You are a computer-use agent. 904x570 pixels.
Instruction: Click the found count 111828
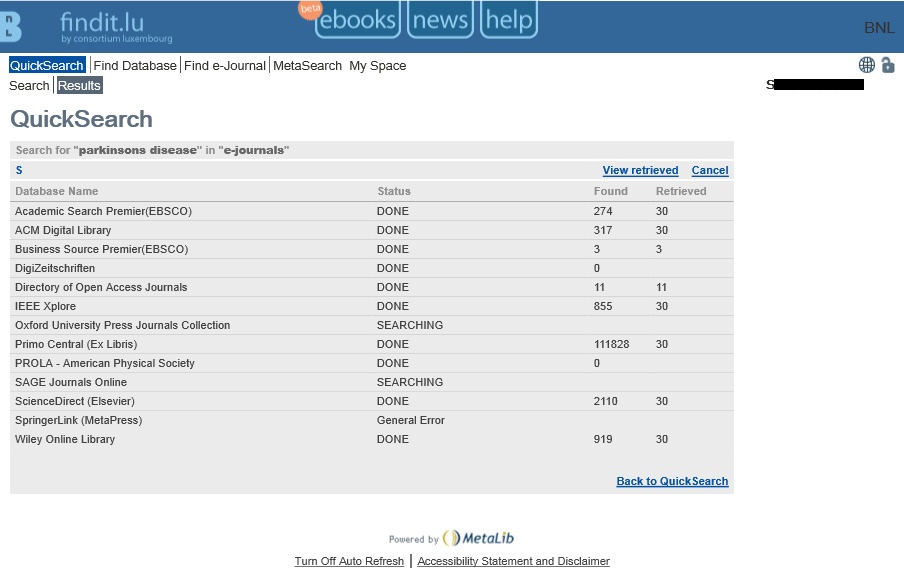tap(612, 344)
